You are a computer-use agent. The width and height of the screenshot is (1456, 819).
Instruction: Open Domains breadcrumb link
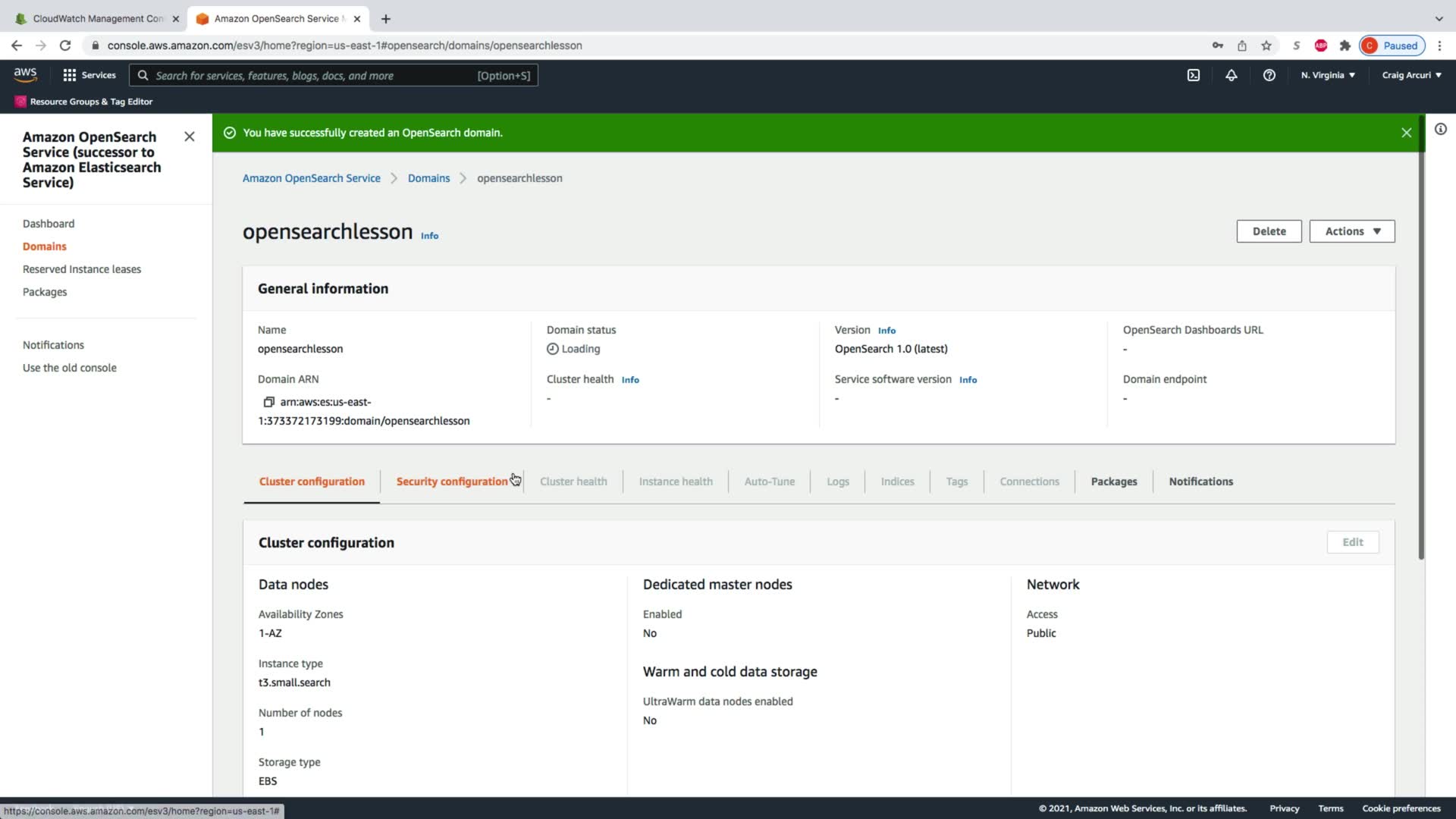pos(428,178)
